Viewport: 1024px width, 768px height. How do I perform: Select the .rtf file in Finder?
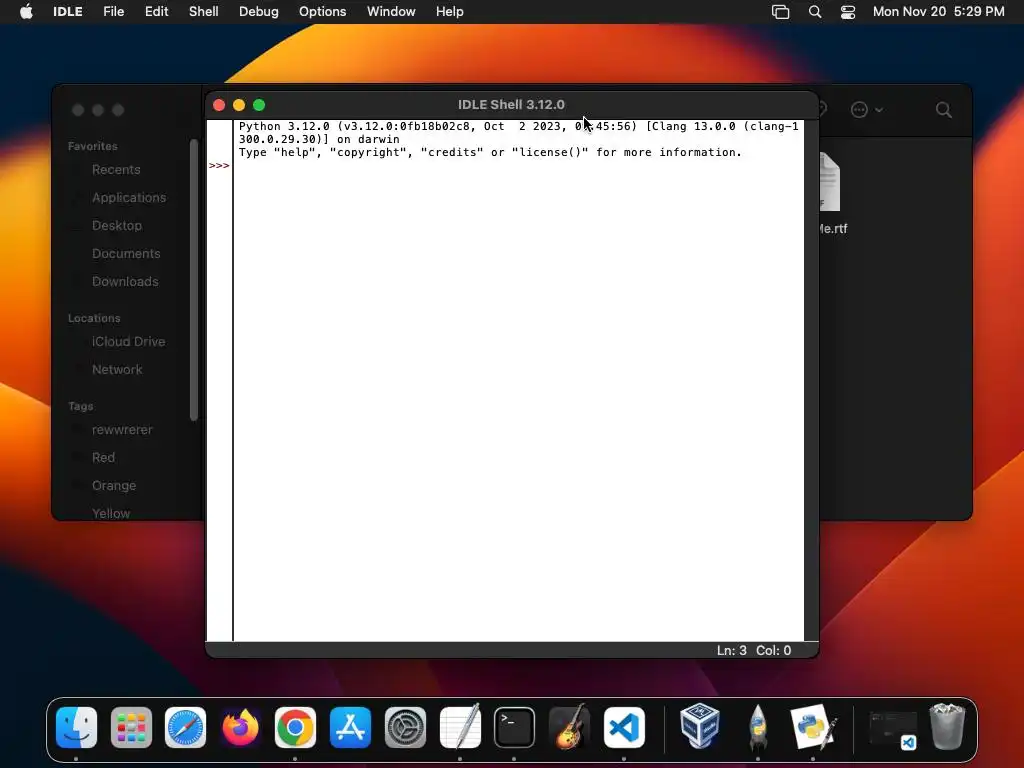(831, 193)
